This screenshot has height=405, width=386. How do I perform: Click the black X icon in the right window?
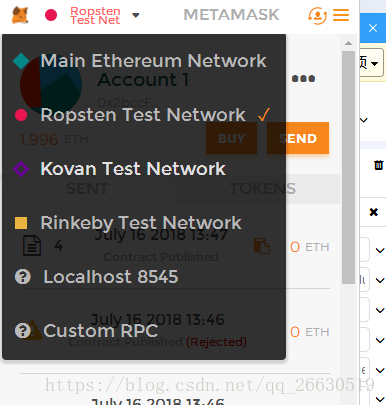click(374, 212)
